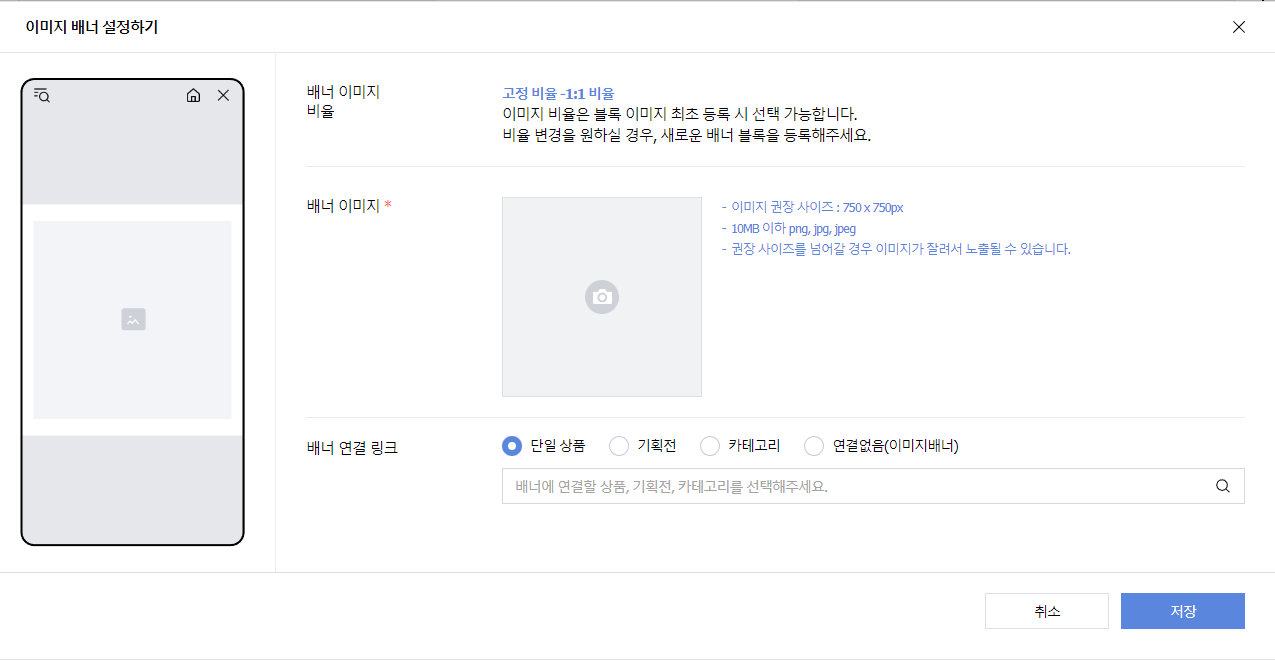The image size is (1275, 660).
Task: Click the 저장 button
Action: pyautogui.click(x=1183, y=611)
